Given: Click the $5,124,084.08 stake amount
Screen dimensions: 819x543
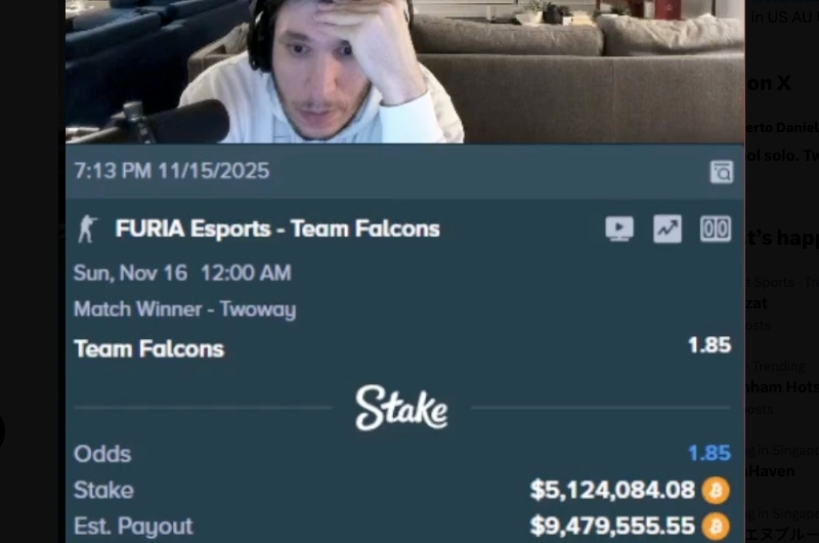Looking at the screenshot, I should tap(612, 490).
